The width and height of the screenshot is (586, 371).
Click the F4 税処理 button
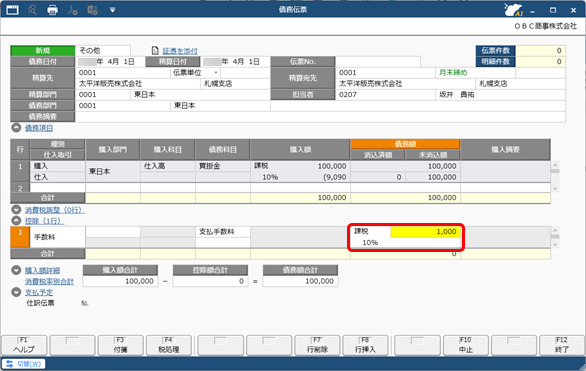[x=169, y=345]
